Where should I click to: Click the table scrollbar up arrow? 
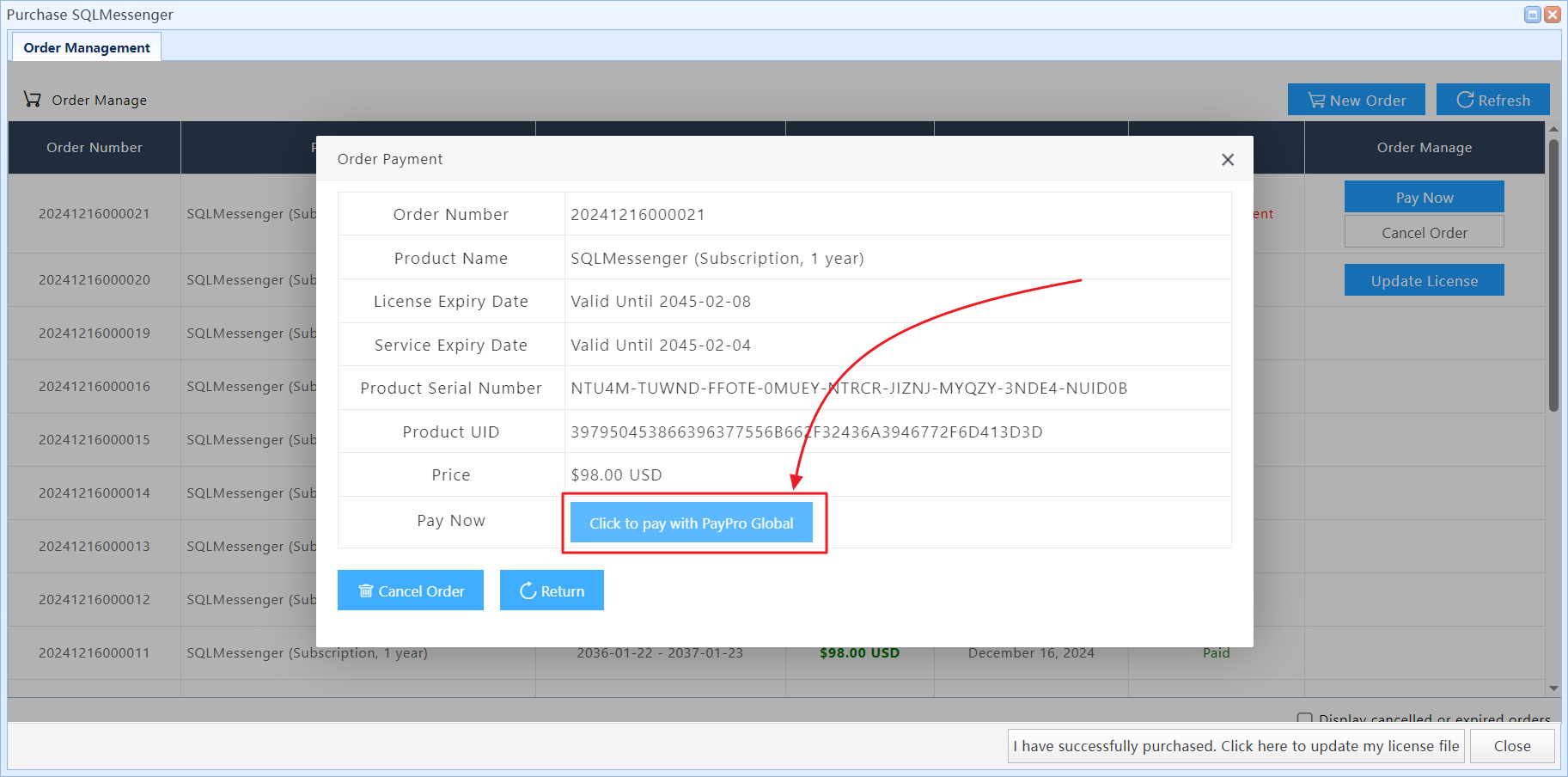tap(1553, 129)
